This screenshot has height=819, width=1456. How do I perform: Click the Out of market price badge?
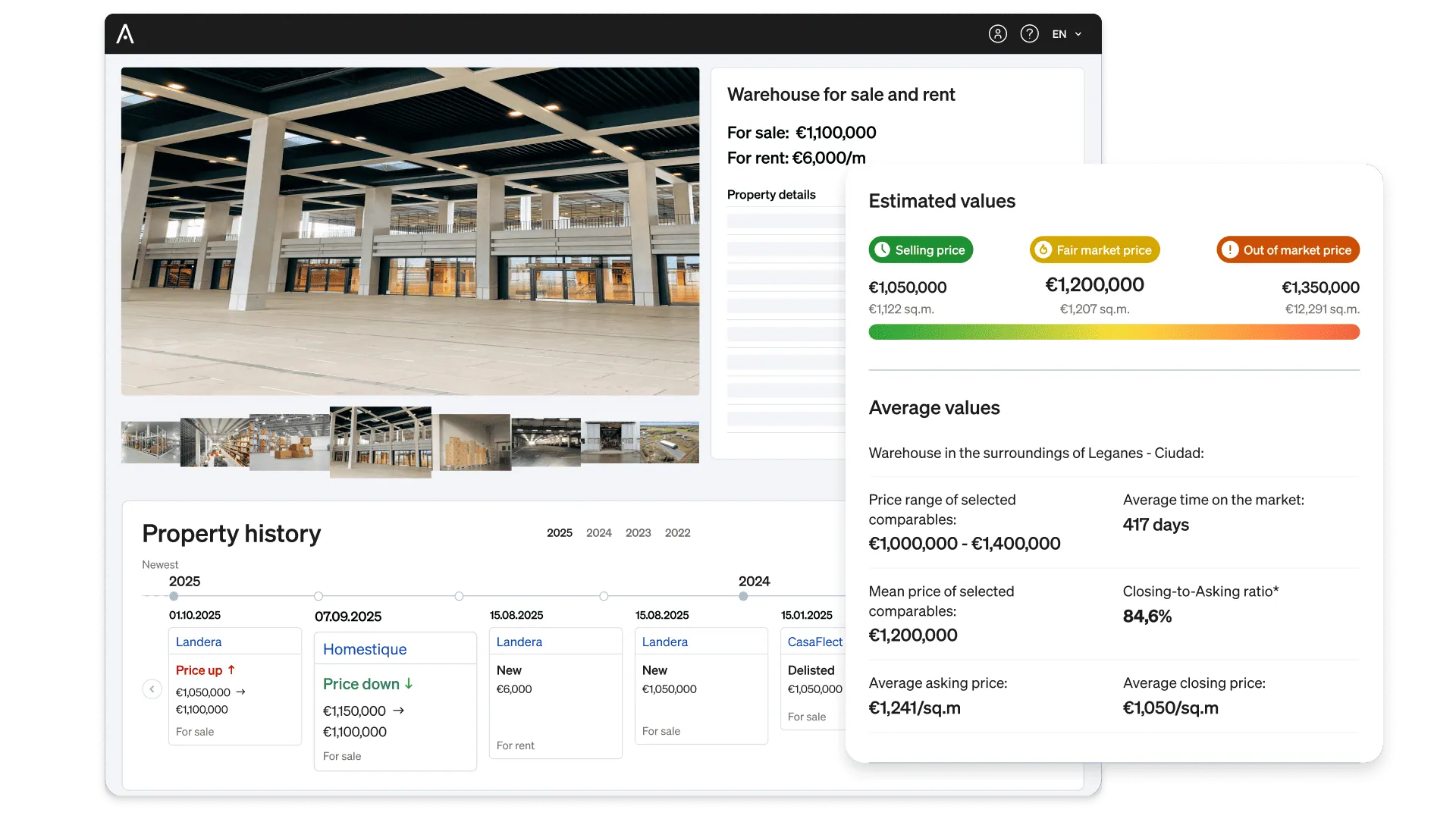[1288, 249]
